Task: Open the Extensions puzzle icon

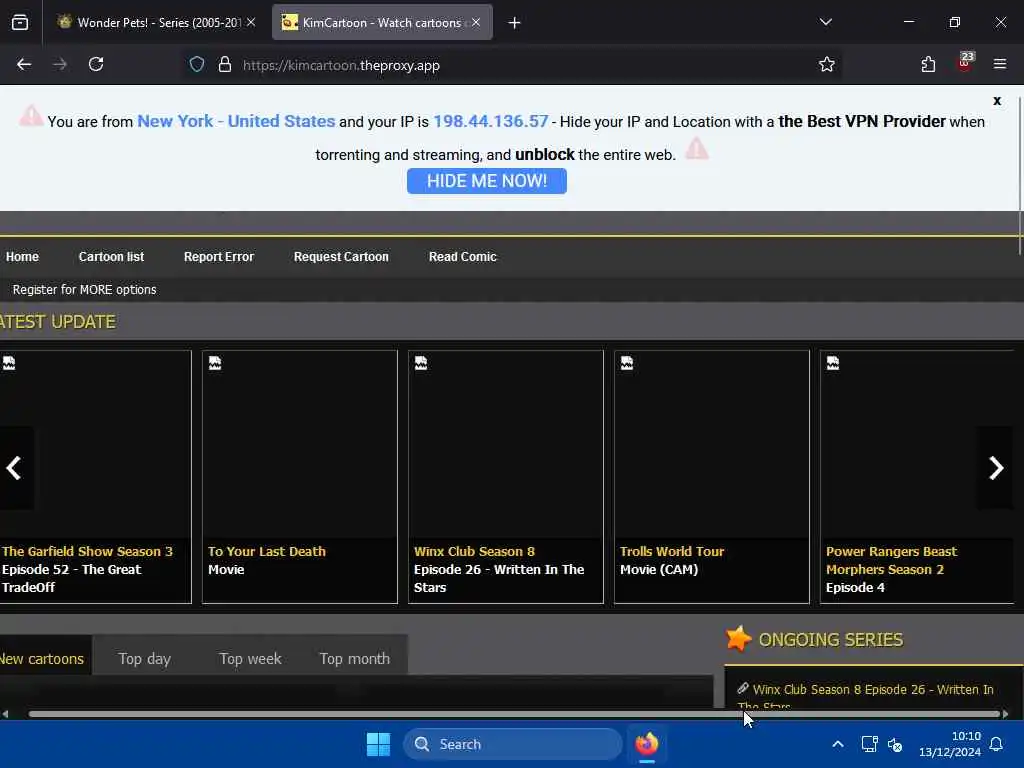Action: tap(928, 64)
